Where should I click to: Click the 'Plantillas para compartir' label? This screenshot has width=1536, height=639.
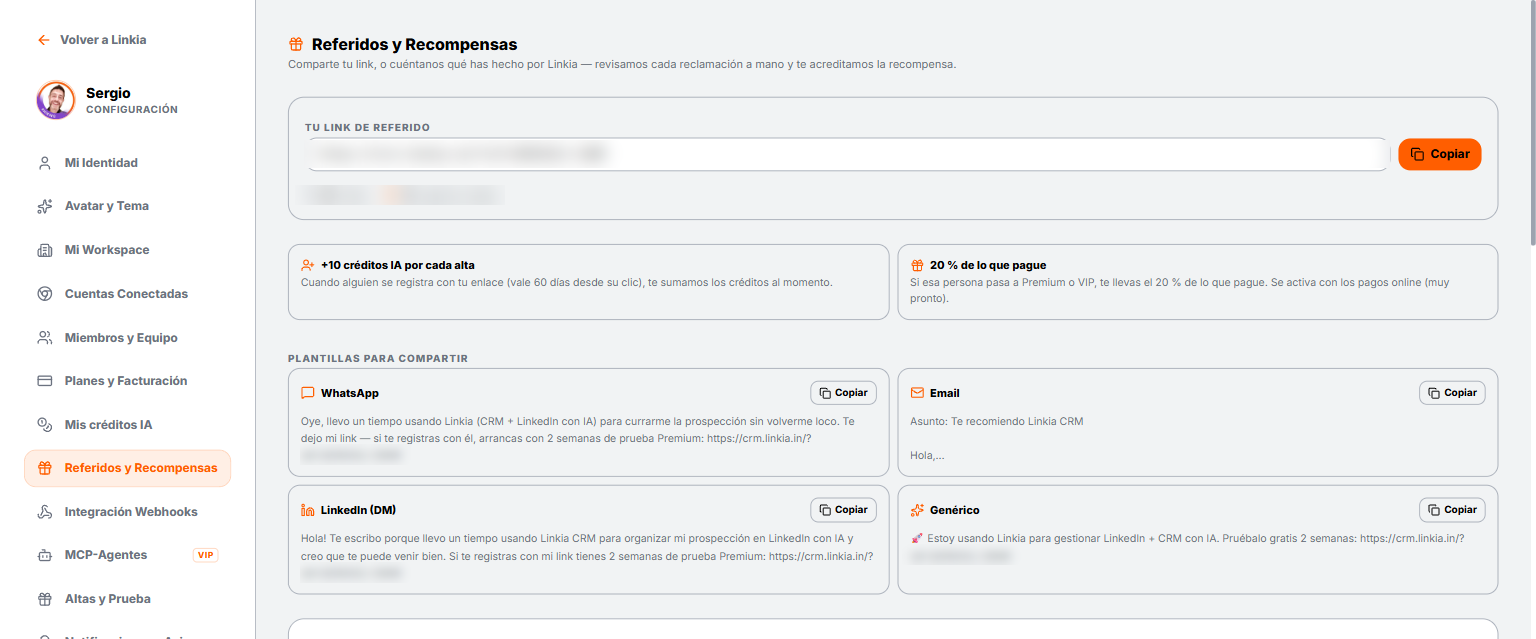tap(378, 358)
